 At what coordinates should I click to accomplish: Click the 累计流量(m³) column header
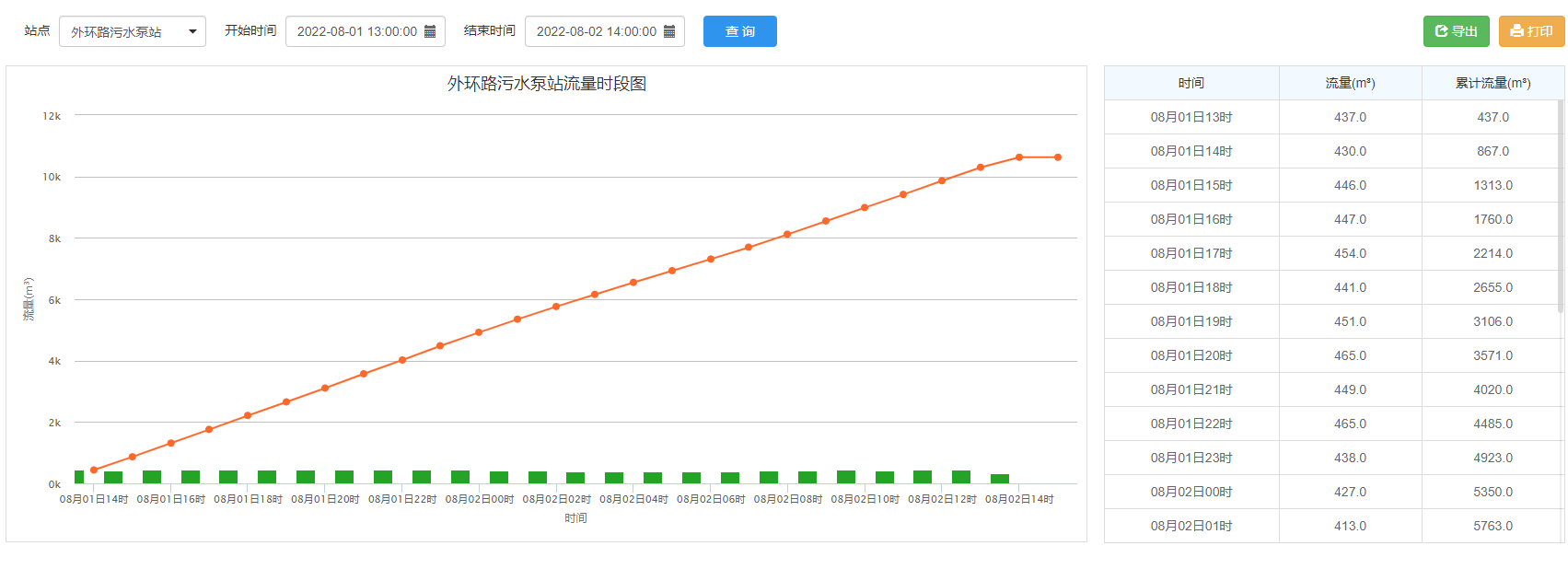coord(1493,83)
